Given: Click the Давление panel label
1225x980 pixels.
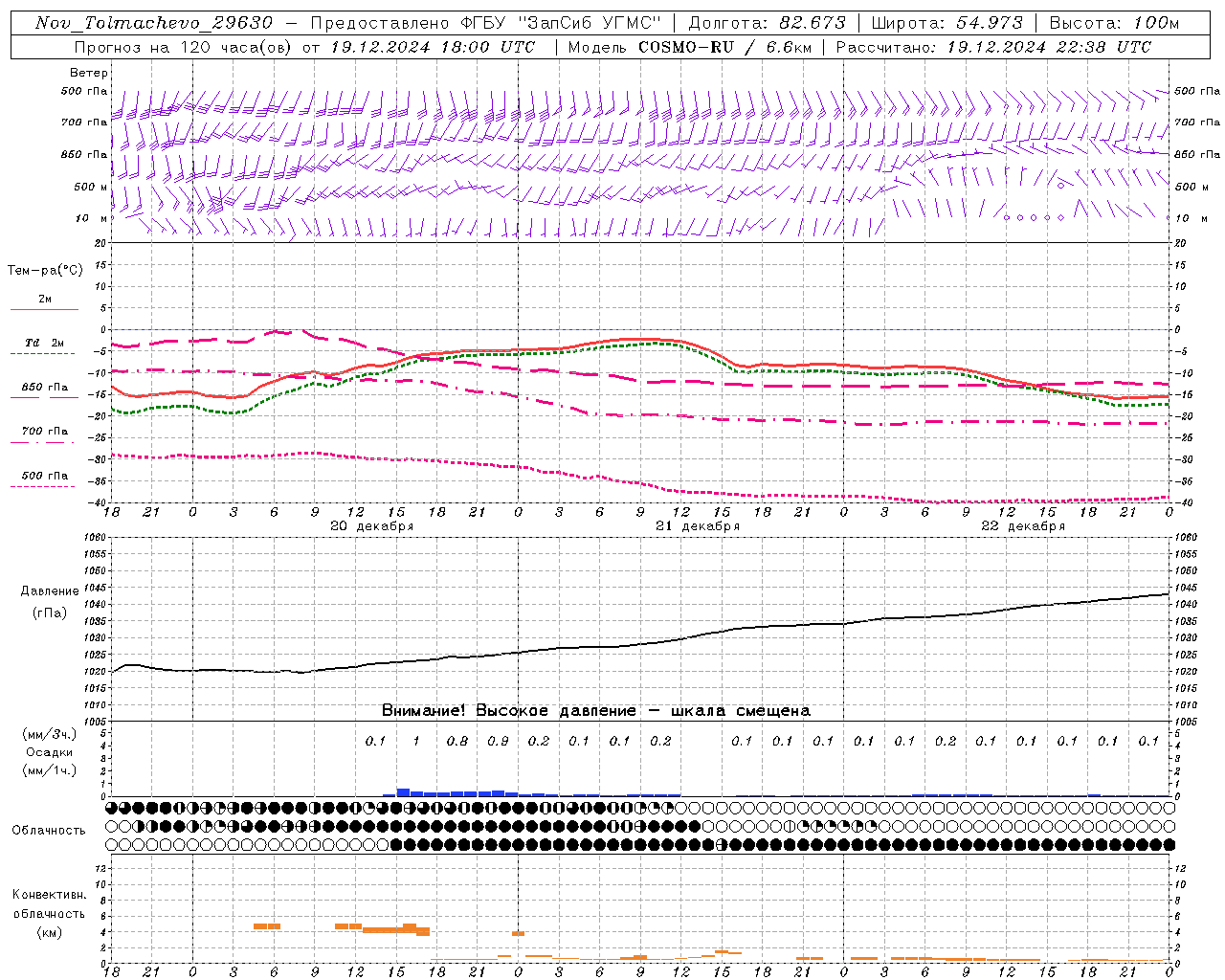Looking at the screenshot, I should pos(50,591).
